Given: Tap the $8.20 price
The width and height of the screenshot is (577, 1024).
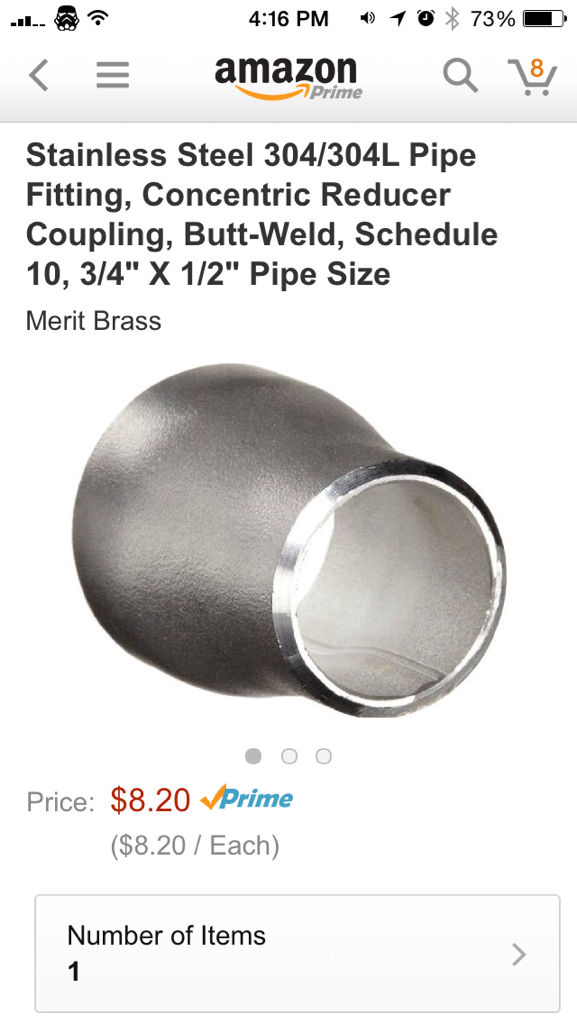Looking at the screenshot, I should pos(150,799).
